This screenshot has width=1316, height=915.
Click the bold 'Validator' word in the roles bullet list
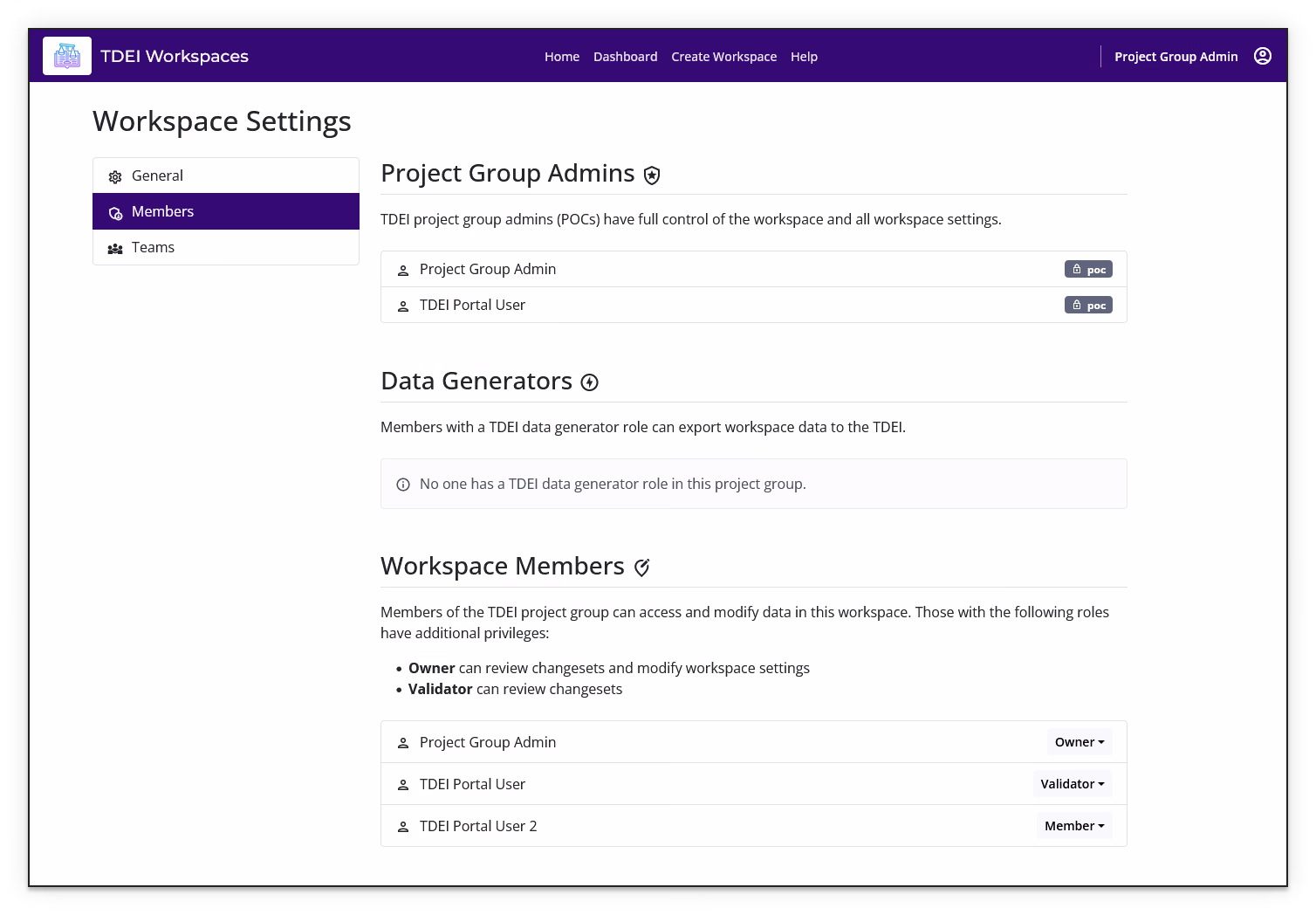pyautogui.click(x=441, y=689)
